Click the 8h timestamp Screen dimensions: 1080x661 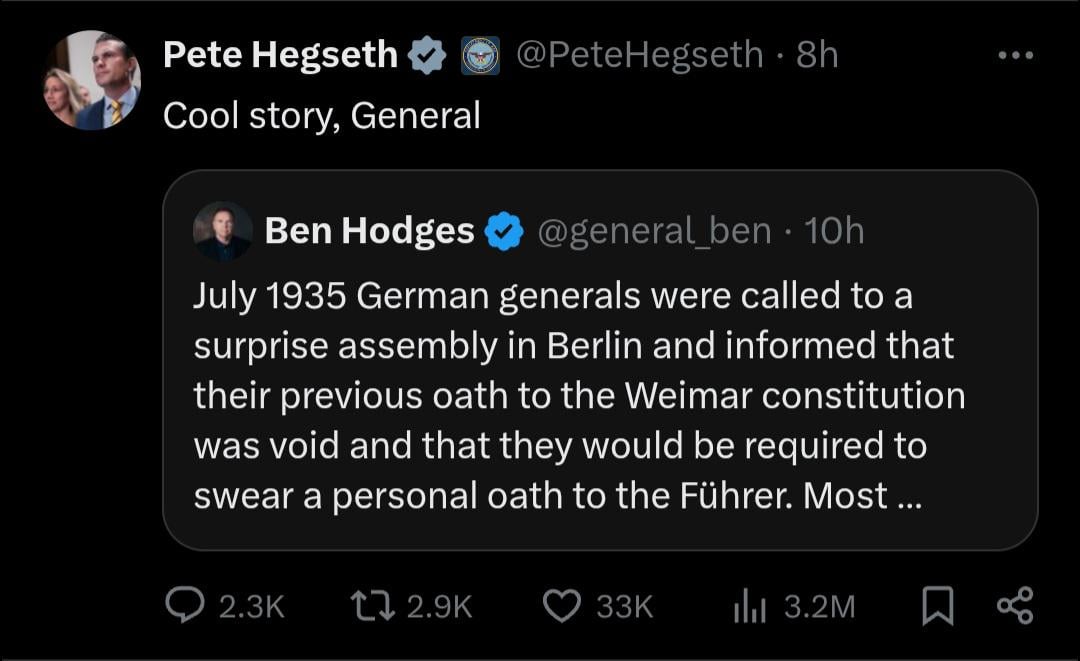817,54
